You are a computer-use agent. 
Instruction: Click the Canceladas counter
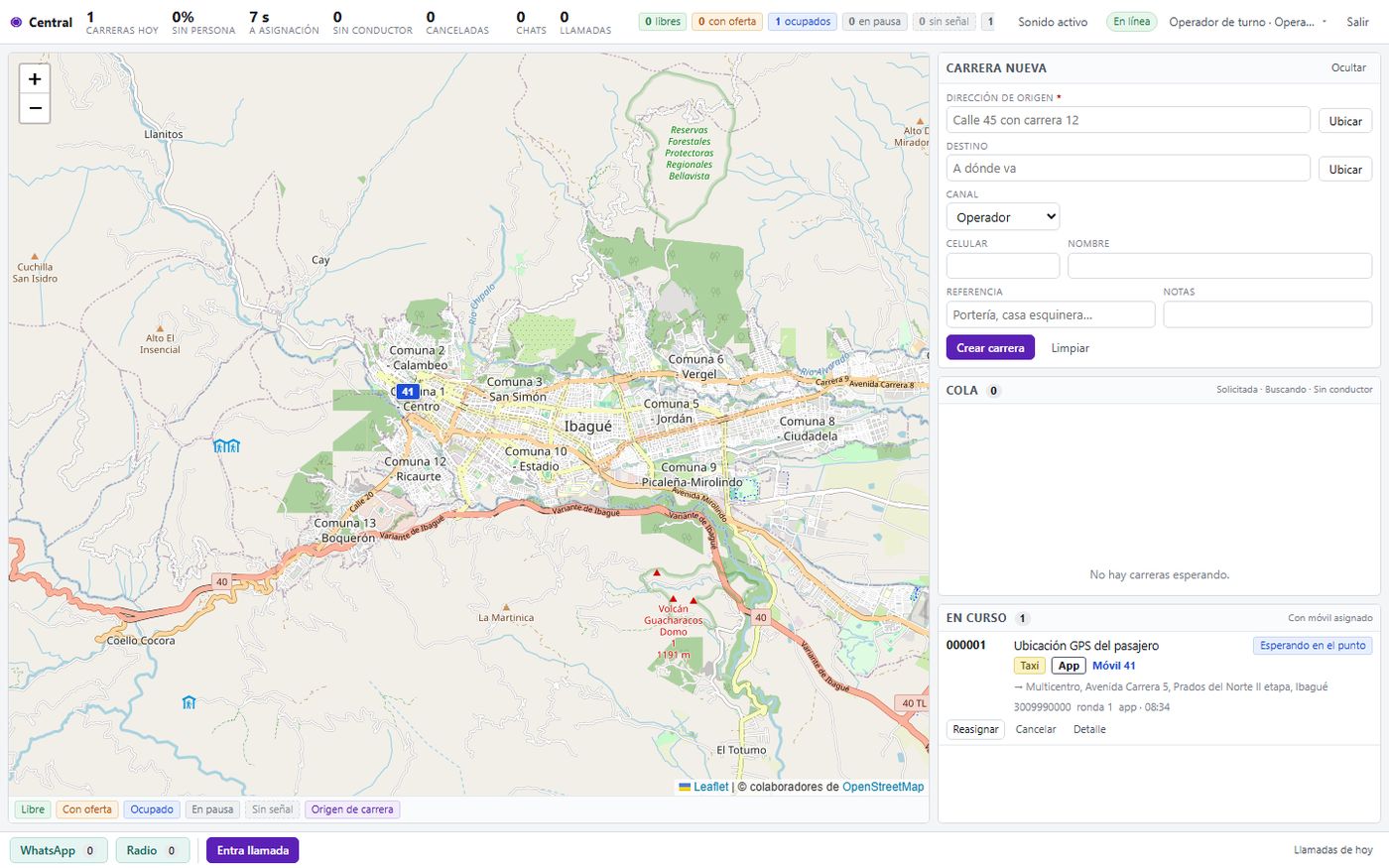click(x=457, y=23)
